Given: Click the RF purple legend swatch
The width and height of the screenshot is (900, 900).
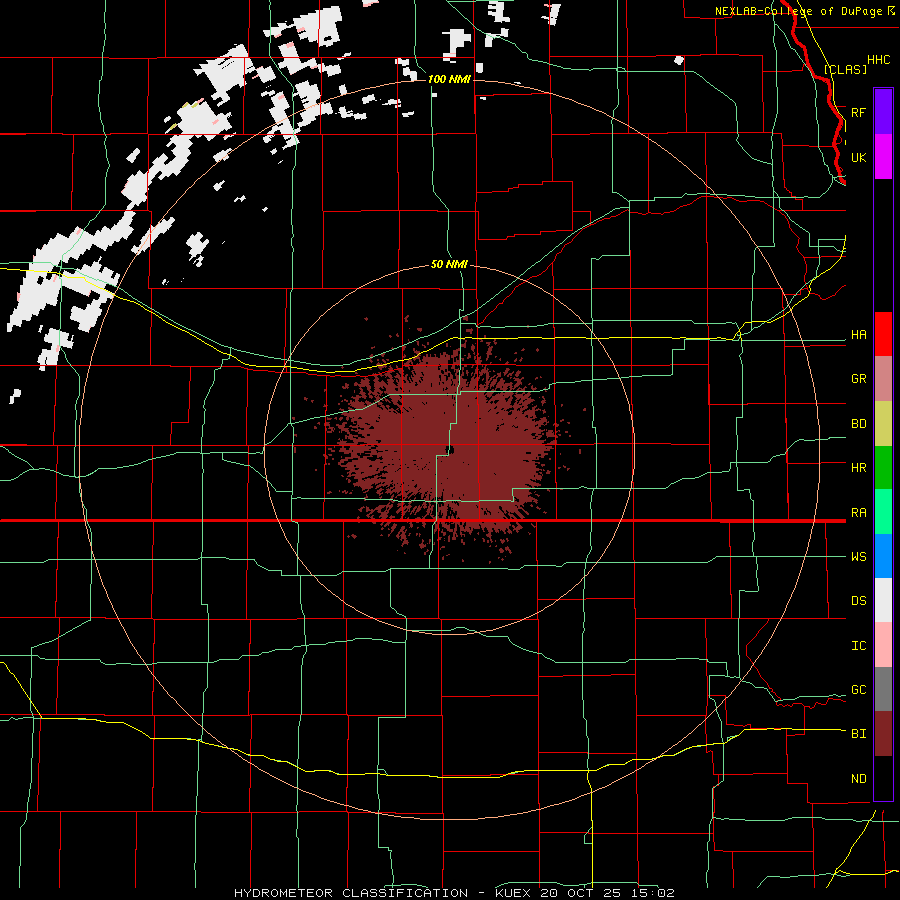Looking at the screenshot, I should (x=883, y=112).
